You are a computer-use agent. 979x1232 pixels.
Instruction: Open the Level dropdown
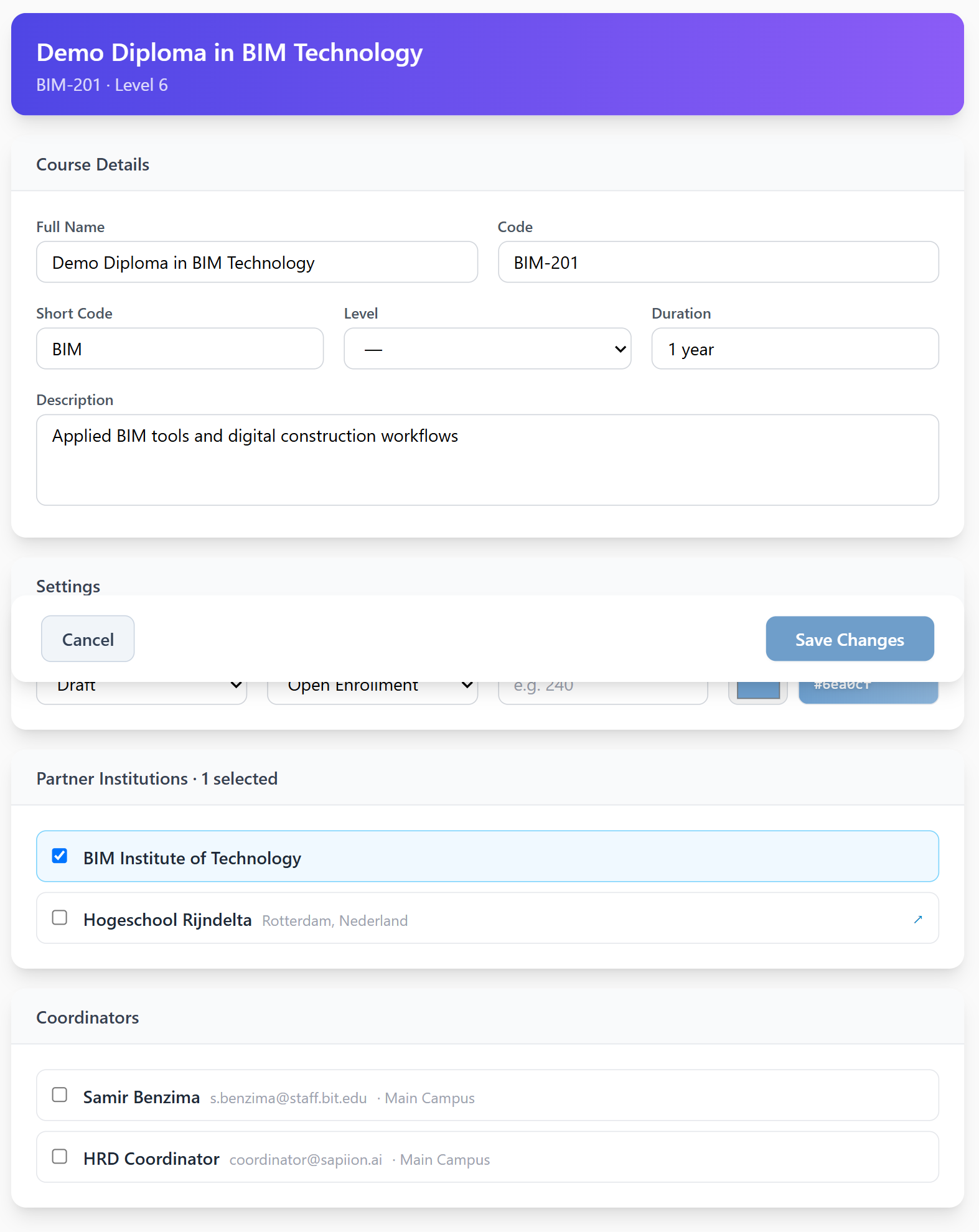487,348
